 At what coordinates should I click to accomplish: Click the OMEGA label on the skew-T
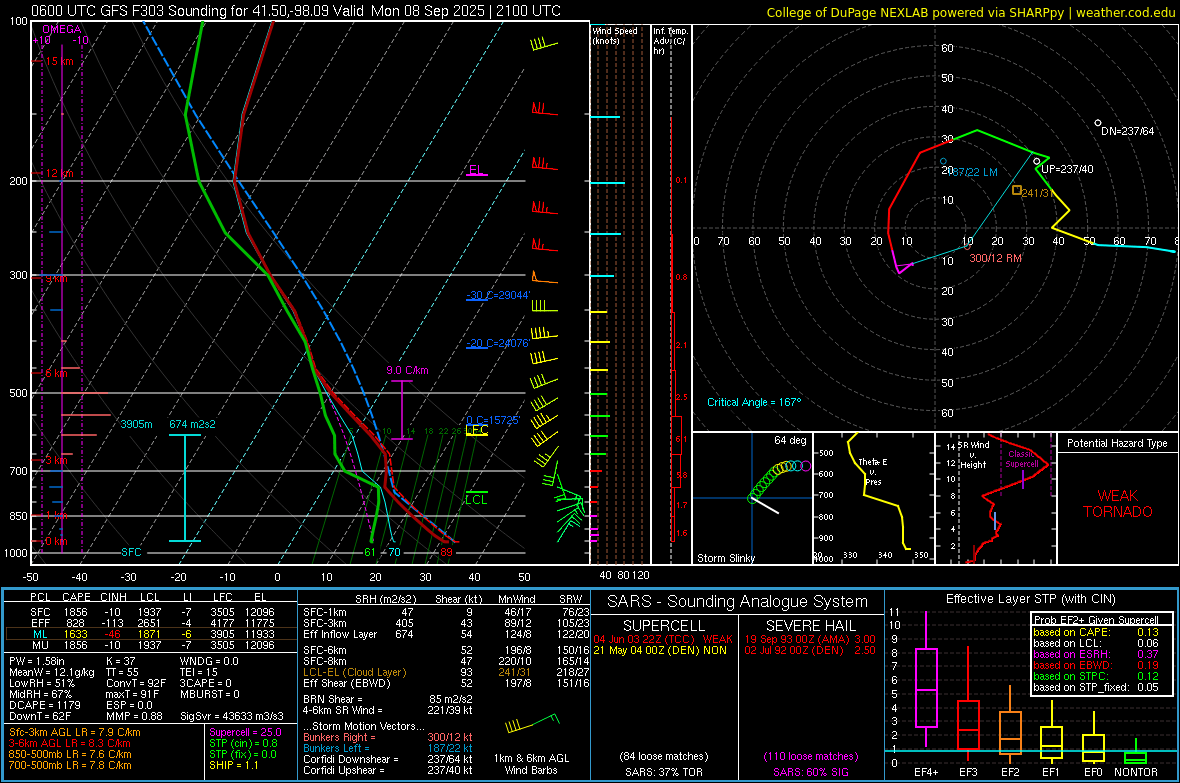click(x=62, y=29)
